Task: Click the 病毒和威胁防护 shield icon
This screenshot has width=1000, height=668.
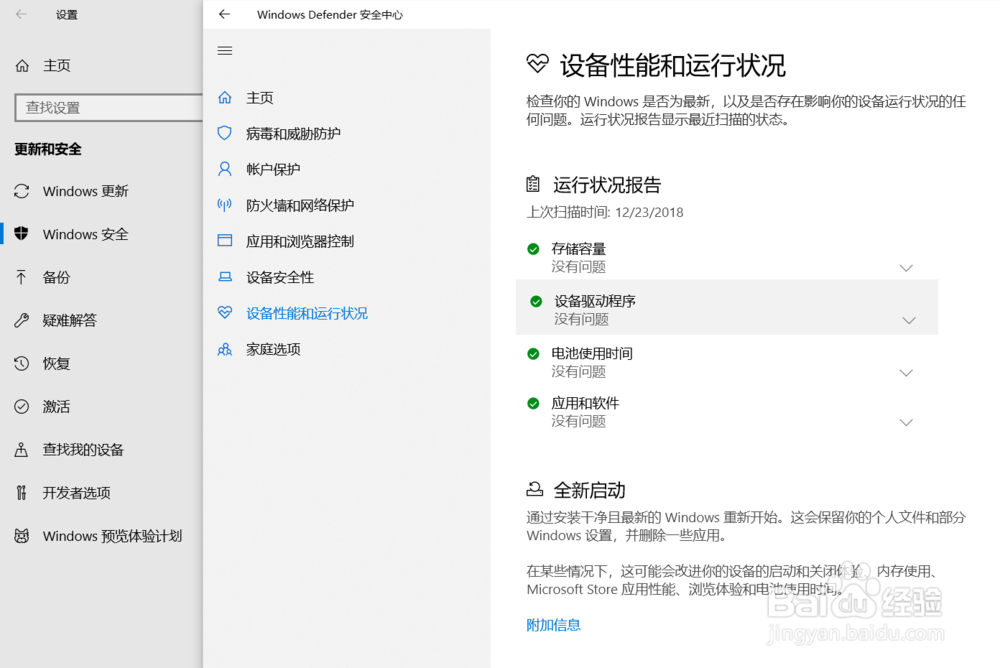Action: click(x=224, y=133)
